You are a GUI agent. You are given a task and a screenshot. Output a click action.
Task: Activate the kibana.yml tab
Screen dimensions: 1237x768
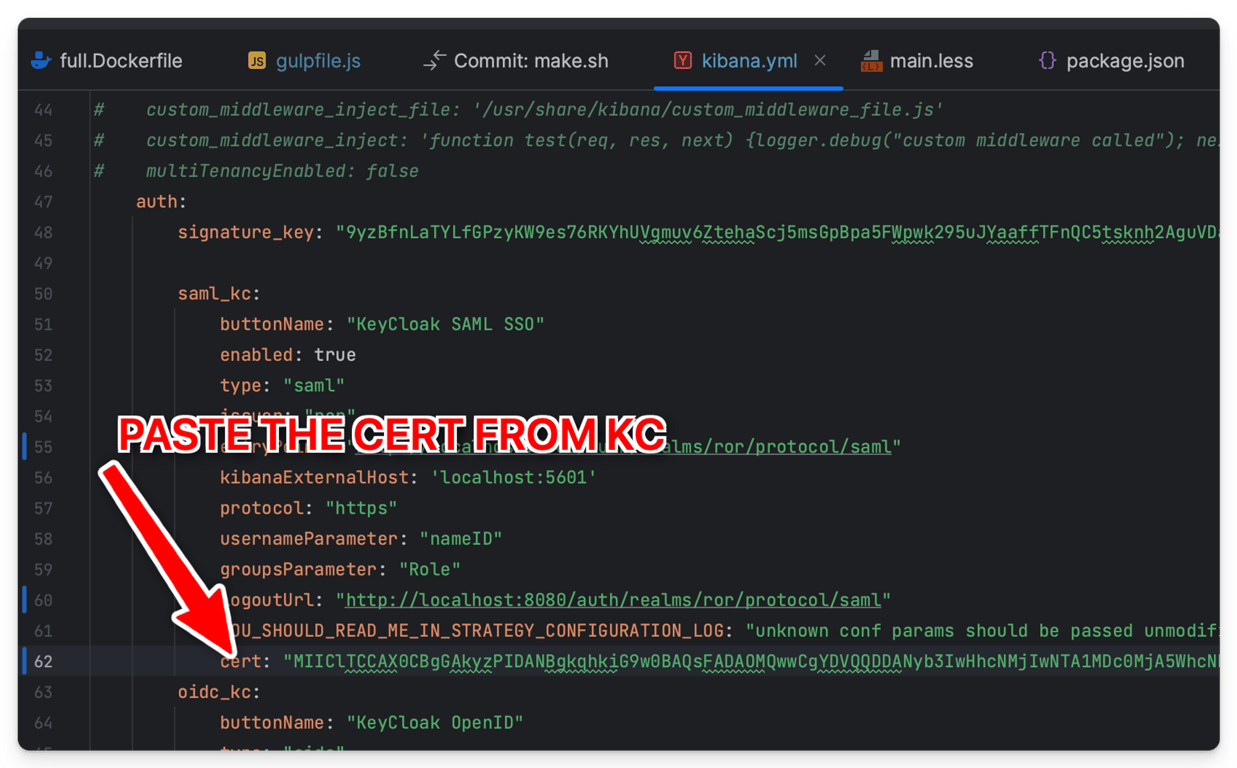749,61
